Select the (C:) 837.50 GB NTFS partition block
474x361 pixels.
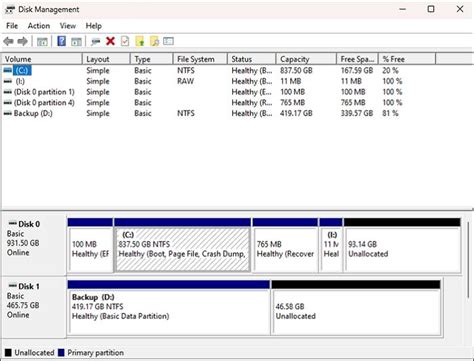pos(182,245)
